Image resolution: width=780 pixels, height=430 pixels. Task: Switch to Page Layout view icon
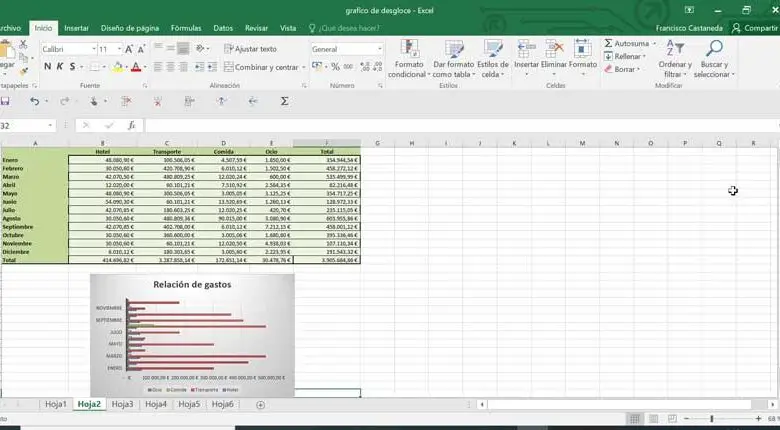654,419
